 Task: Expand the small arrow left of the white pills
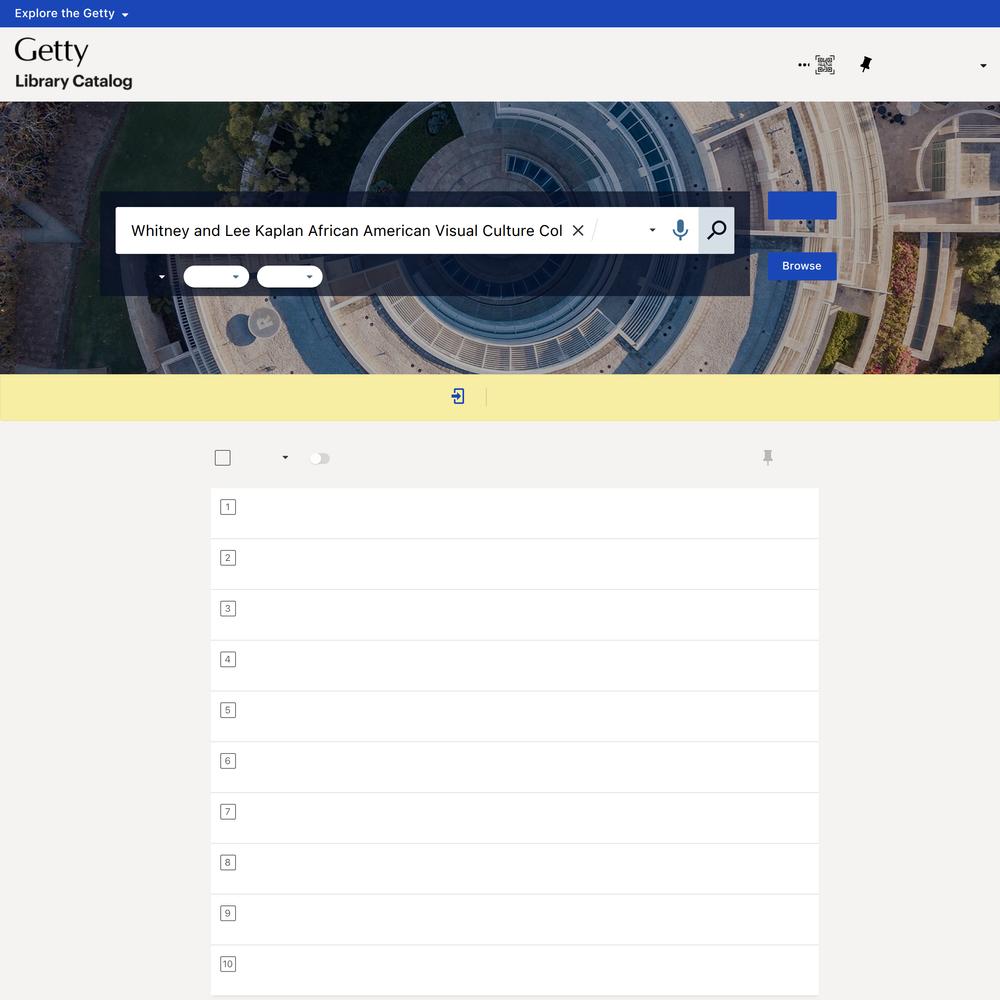(x=162, y=277)
